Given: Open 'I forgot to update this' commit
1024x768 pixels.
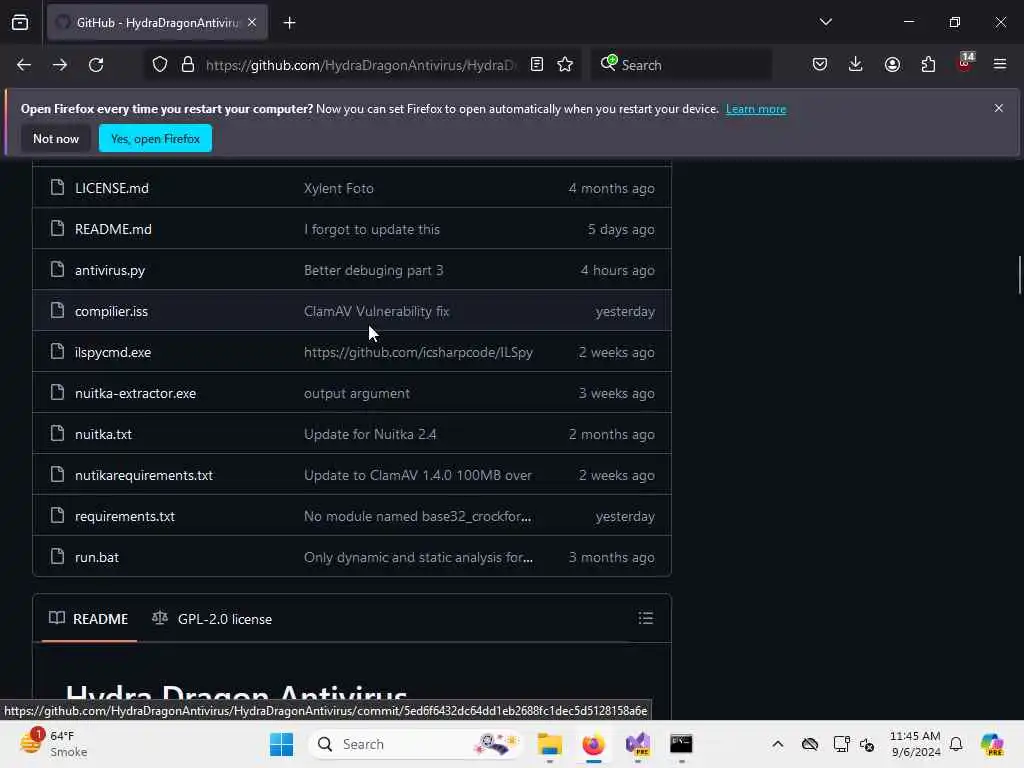Looking at the screenshot, I should pos(372,229).
